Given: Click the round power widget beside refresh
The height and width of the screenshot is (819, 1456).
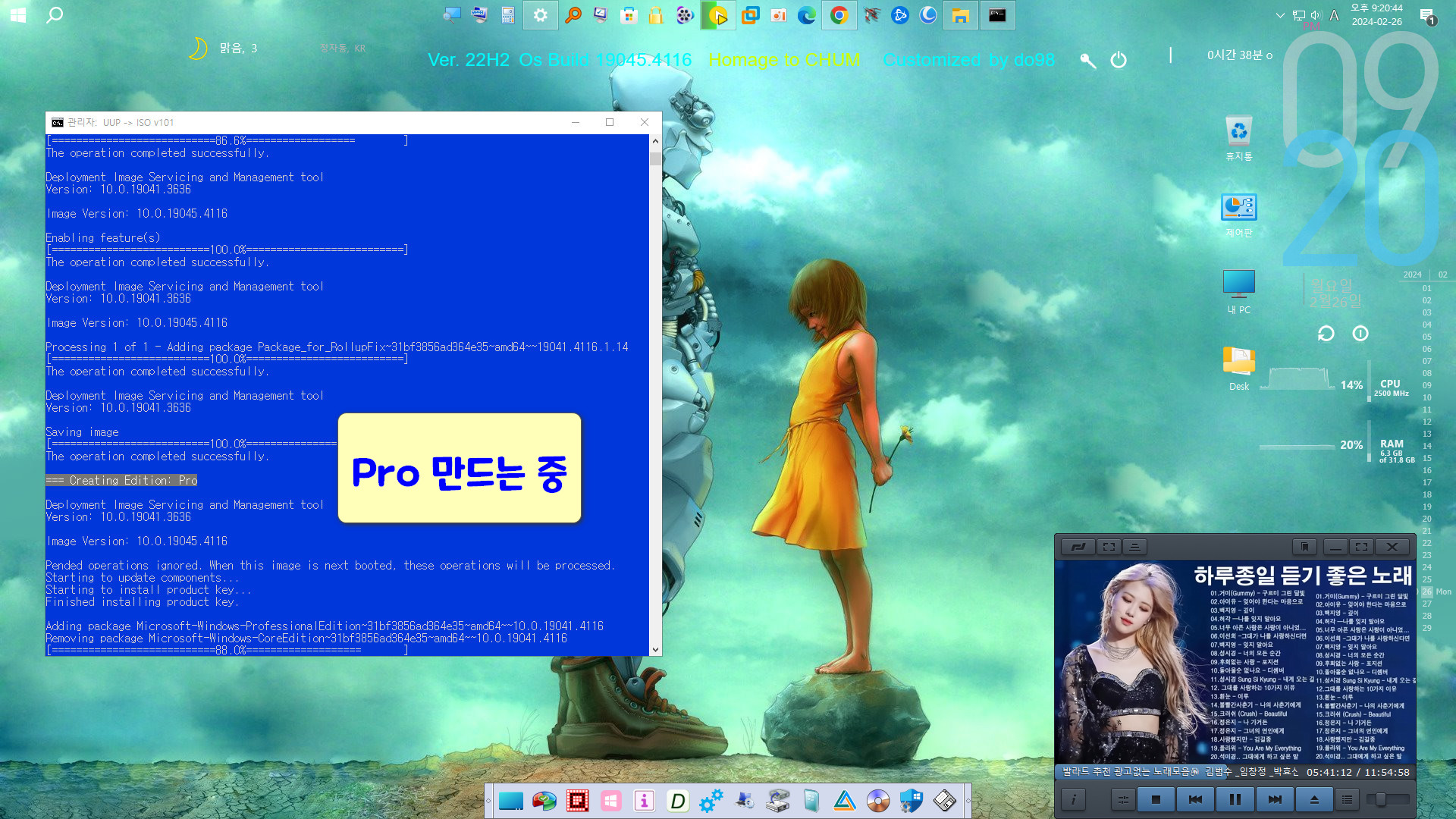Looking at the screenshot, I should point(1360,334).
